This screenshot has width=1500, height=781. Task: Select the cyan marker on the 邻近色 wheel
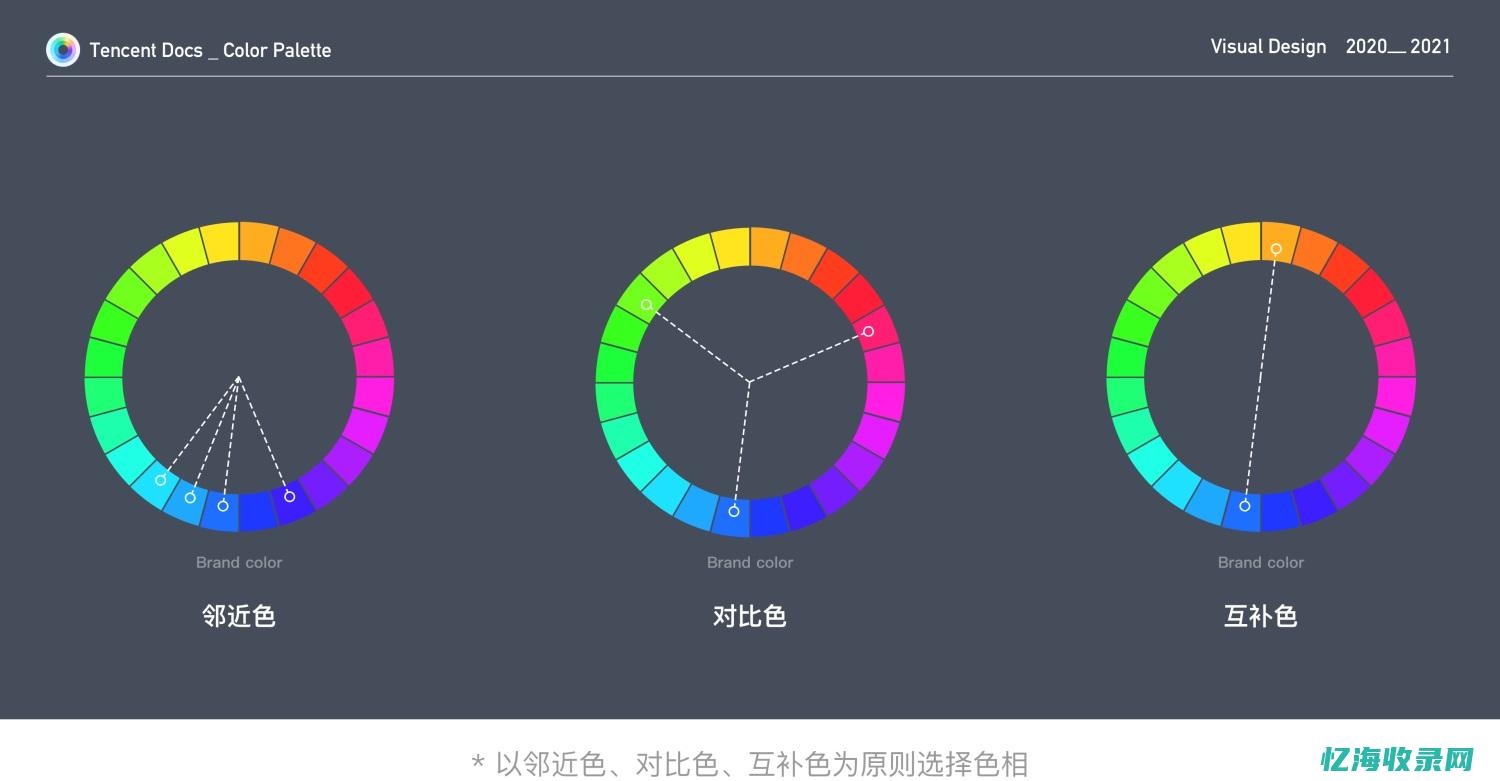click(160, 480)
